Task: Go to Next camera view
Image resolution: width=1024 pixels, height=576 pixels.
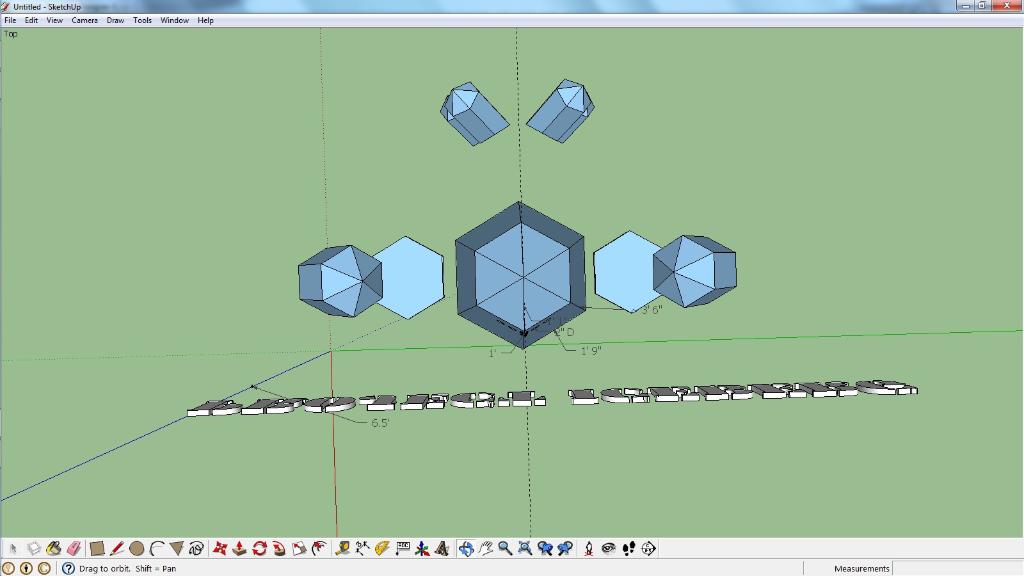Action: pyautogui.click(x=565, y=549)
